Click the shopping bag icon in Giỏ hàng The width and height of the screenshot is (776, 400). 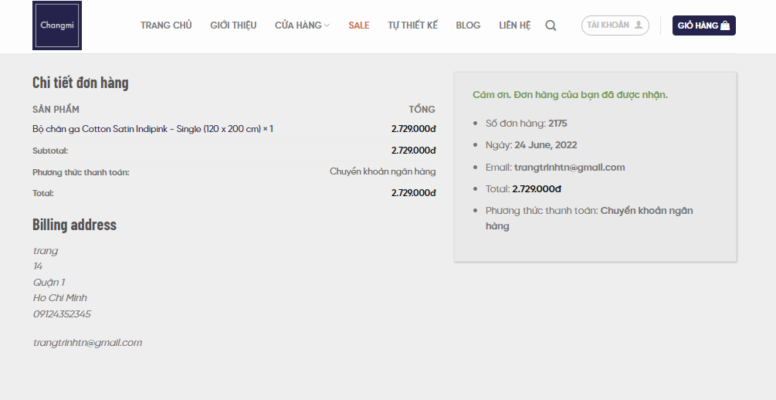pos(725,25)
